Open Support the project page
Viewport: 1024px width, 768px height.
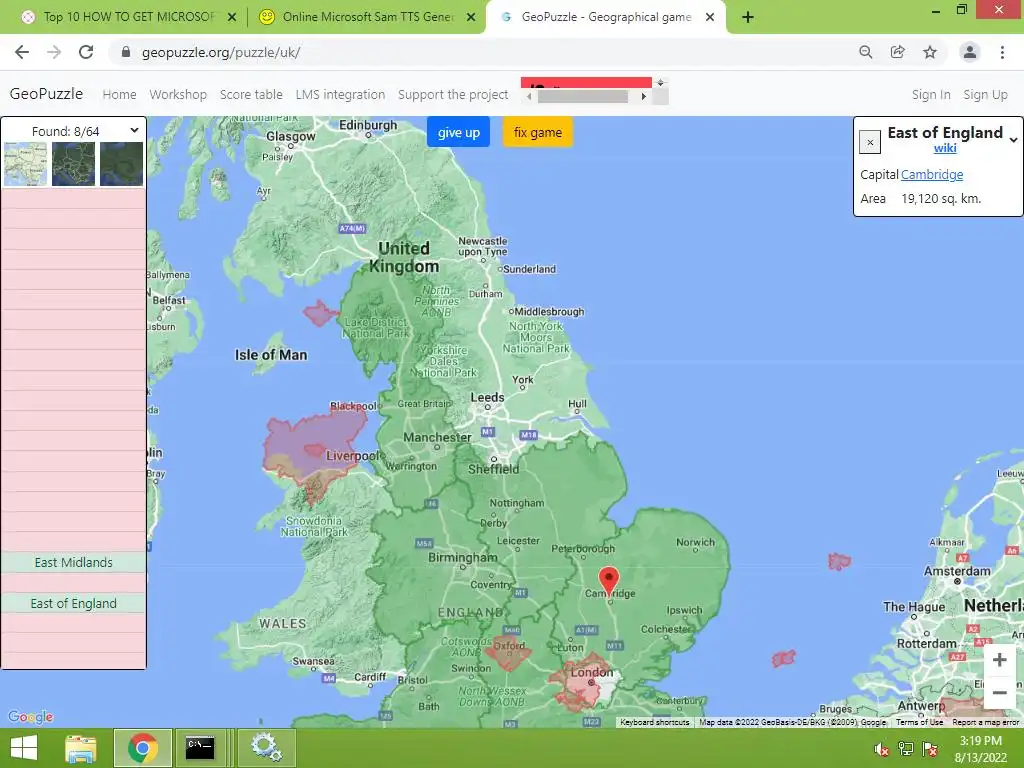click(453, 95)
